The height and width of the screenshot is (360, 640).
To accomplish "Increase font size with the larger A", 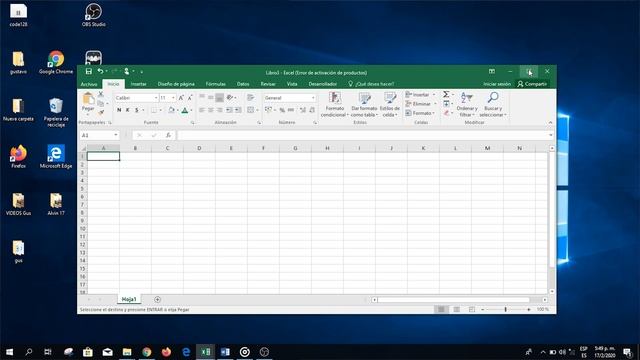I will (181, 98).
